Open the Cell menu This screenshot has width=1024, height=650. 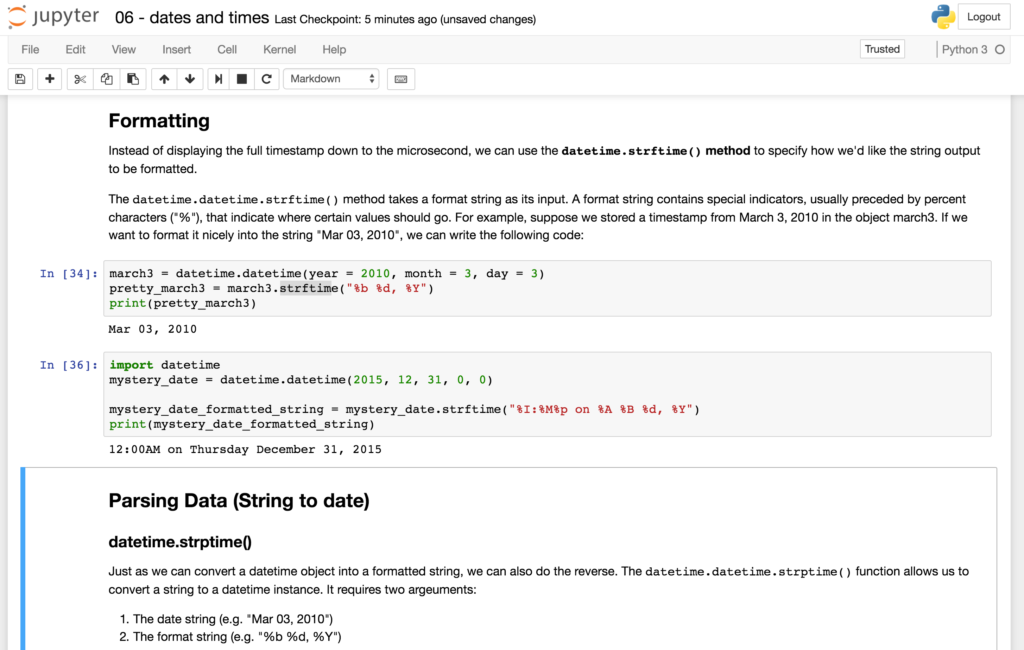pyautogui.click(x=227, y=50)
